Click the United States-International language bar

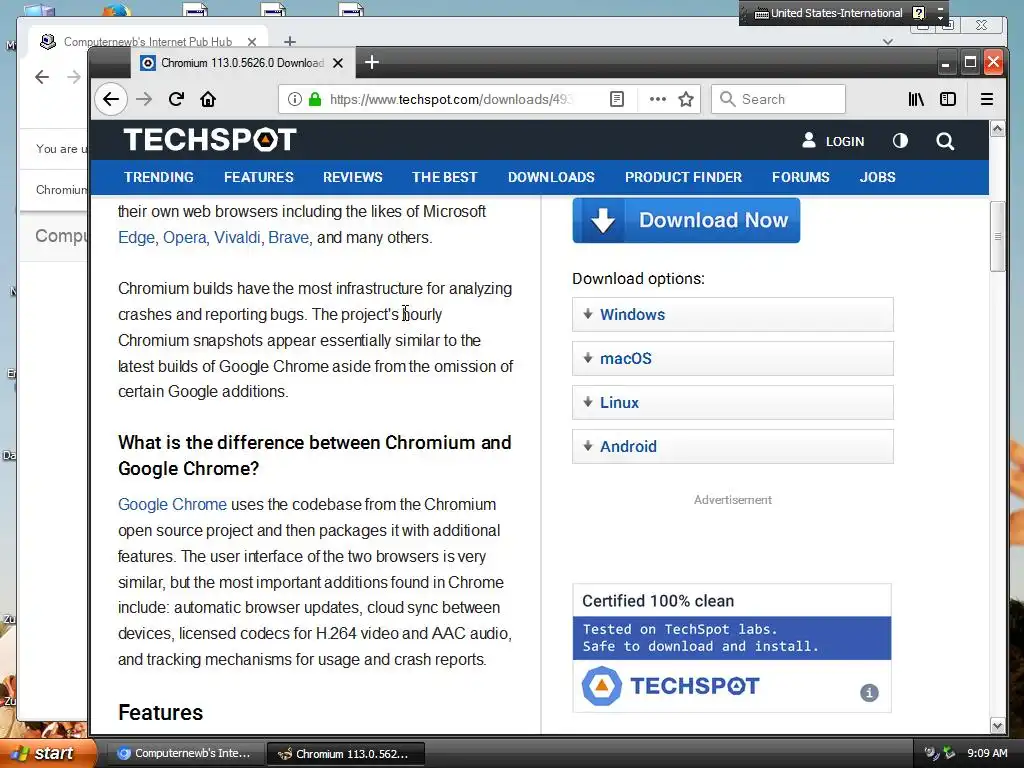pos(829,13)
